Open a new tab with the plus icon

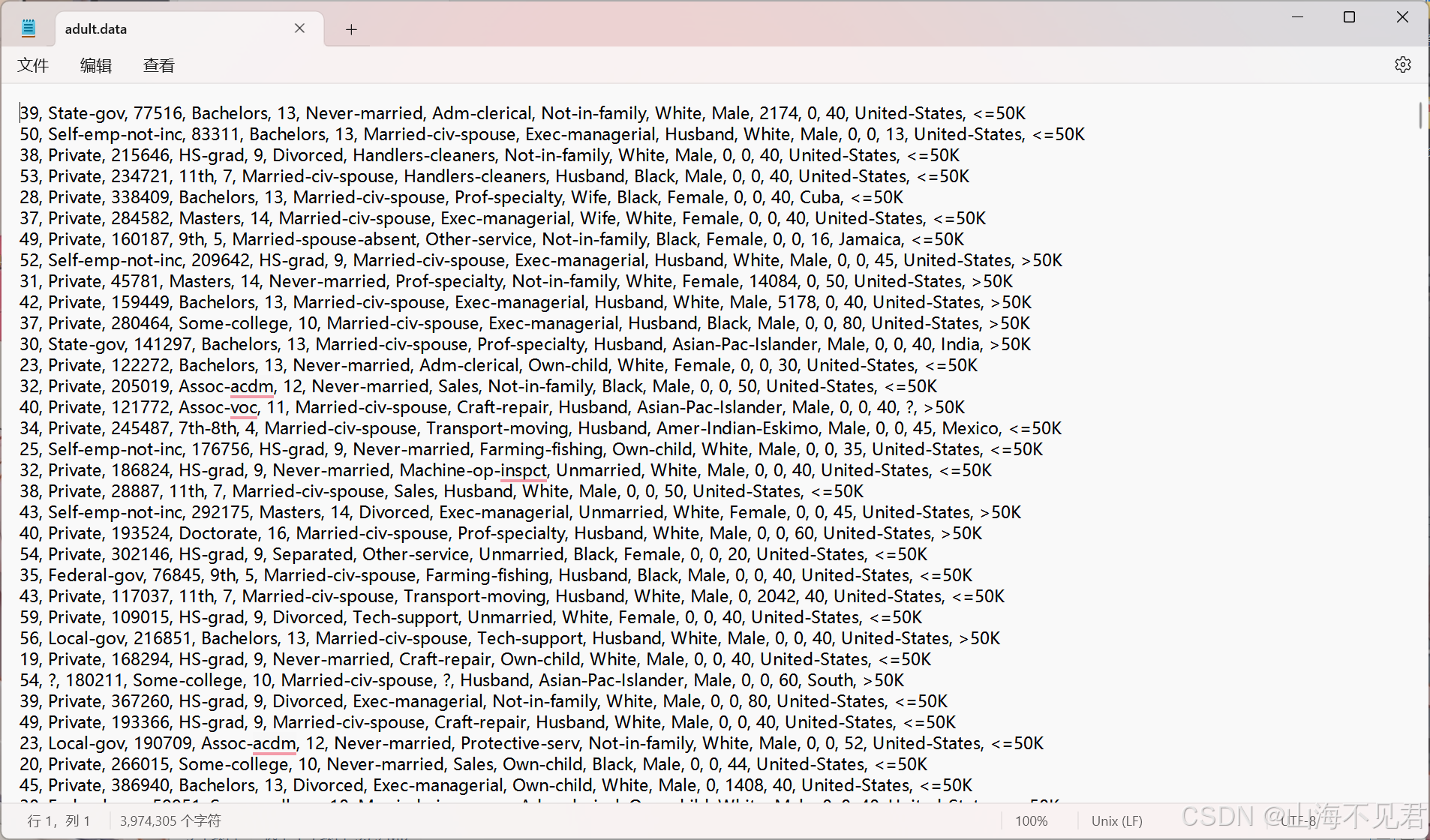(x=350, y=29)
